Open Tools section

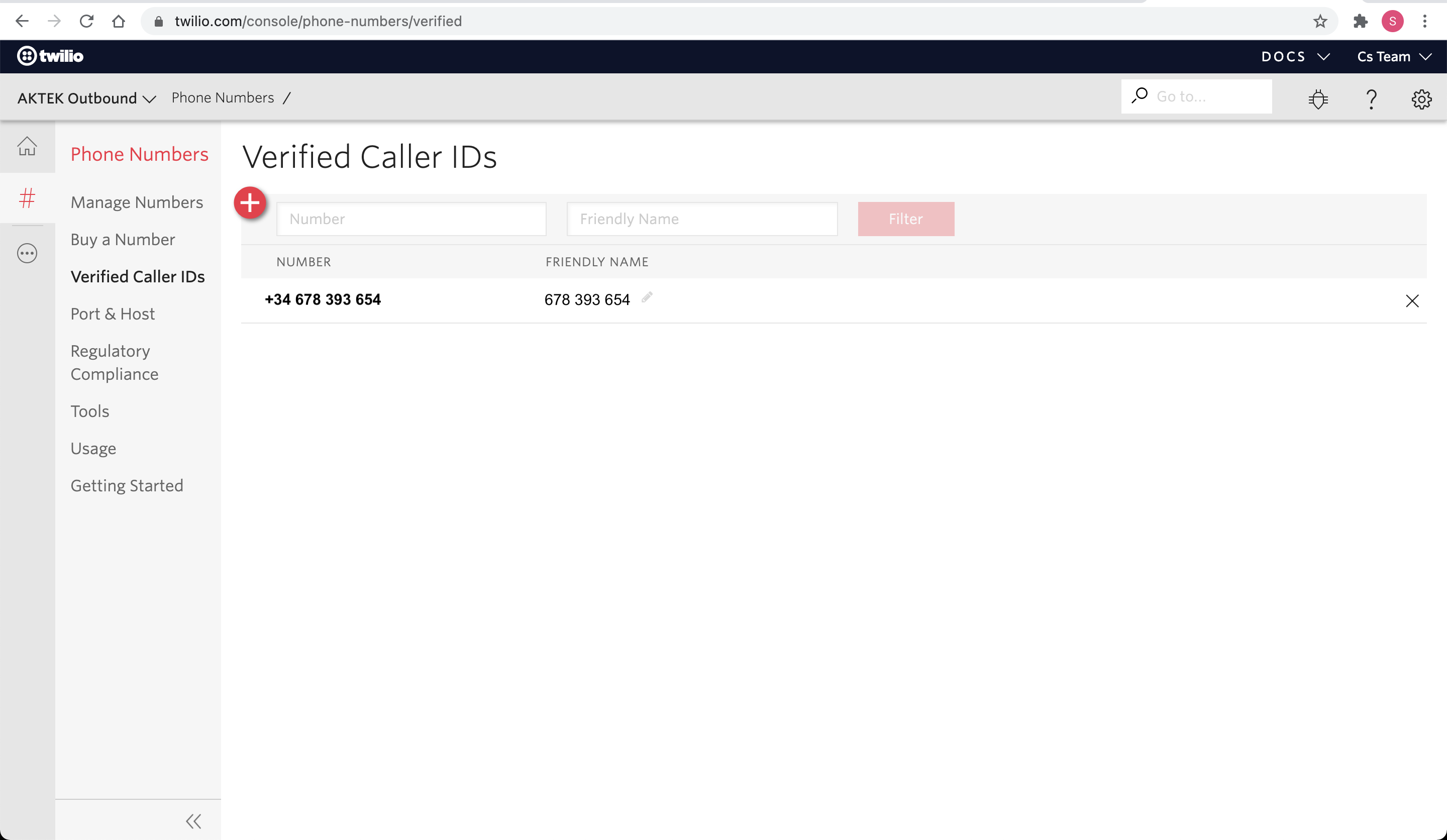[x=89, y=411]
